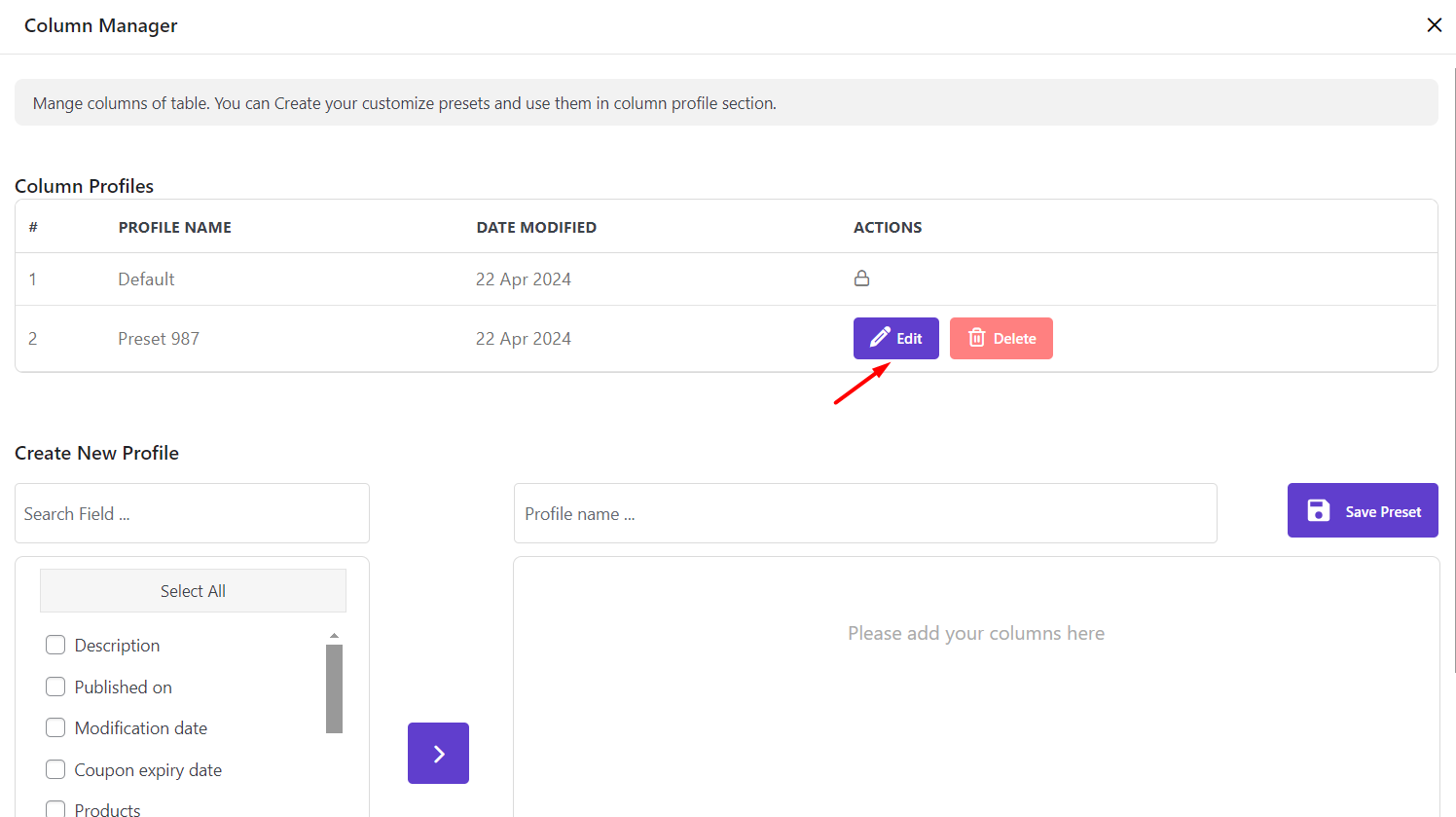Check the Modification date option
This screenshot has width=1456, height=817.
(56, 728)
